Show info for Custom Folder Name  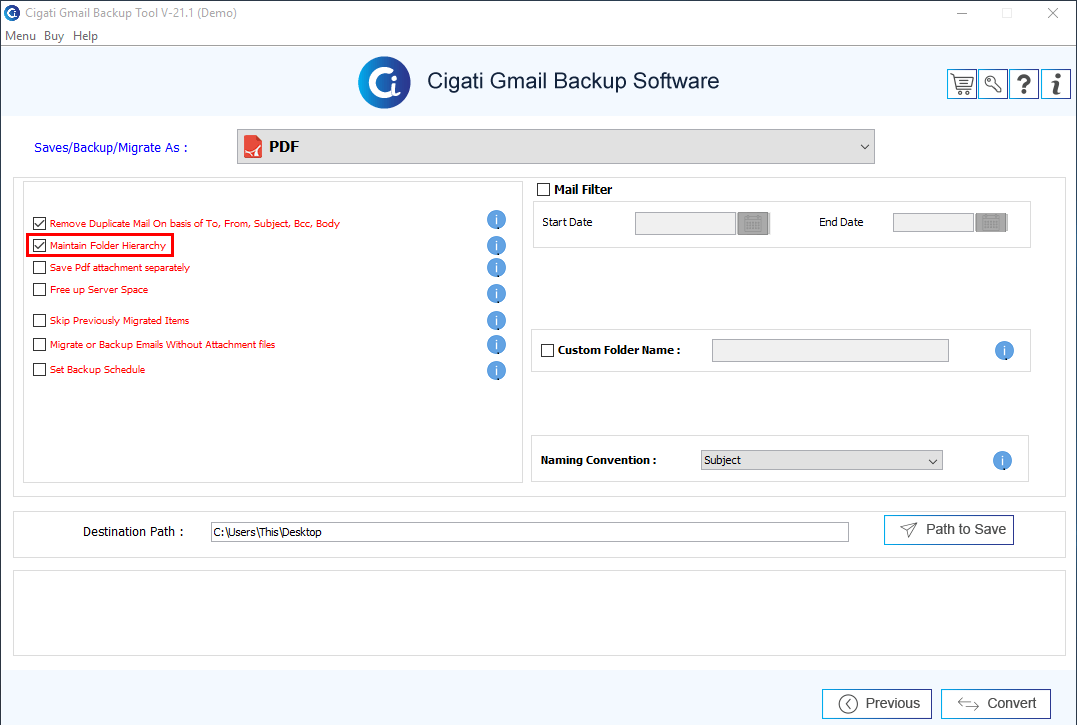pyautogui.click(x=1004, y=351)
